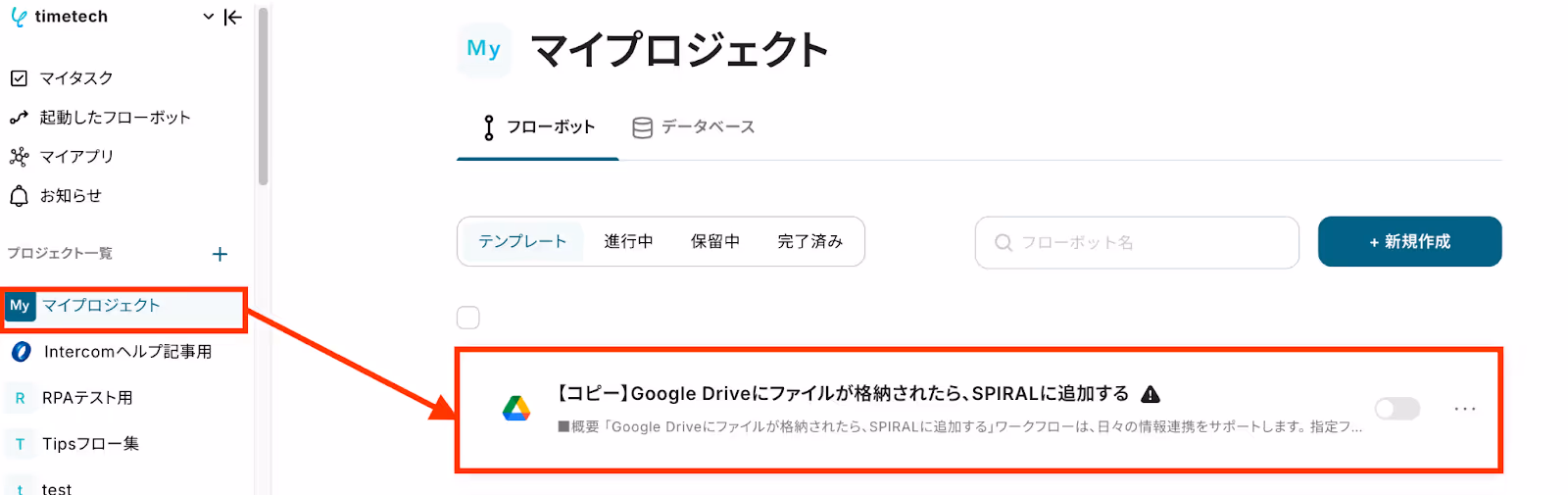Open the timetech workspace dropdown chevron

[208, 17]
